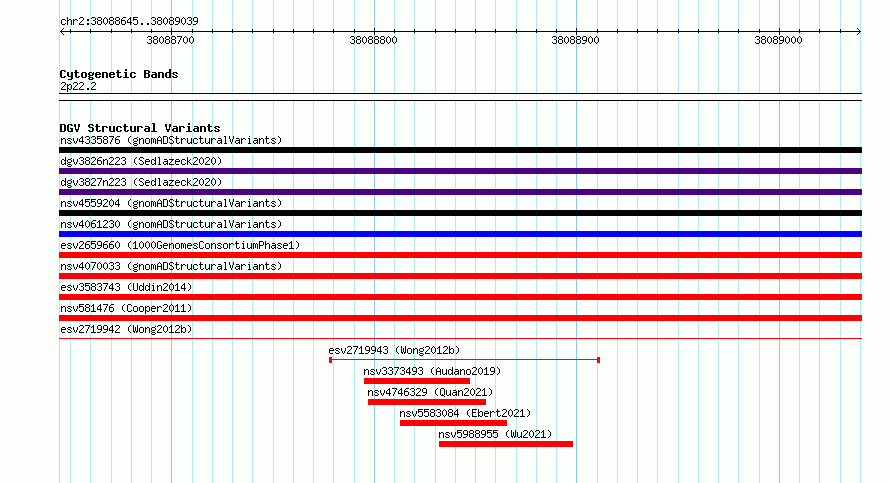Click the thin red esv2719942 line
Viewport: 890px width, 483px height.
460,339
